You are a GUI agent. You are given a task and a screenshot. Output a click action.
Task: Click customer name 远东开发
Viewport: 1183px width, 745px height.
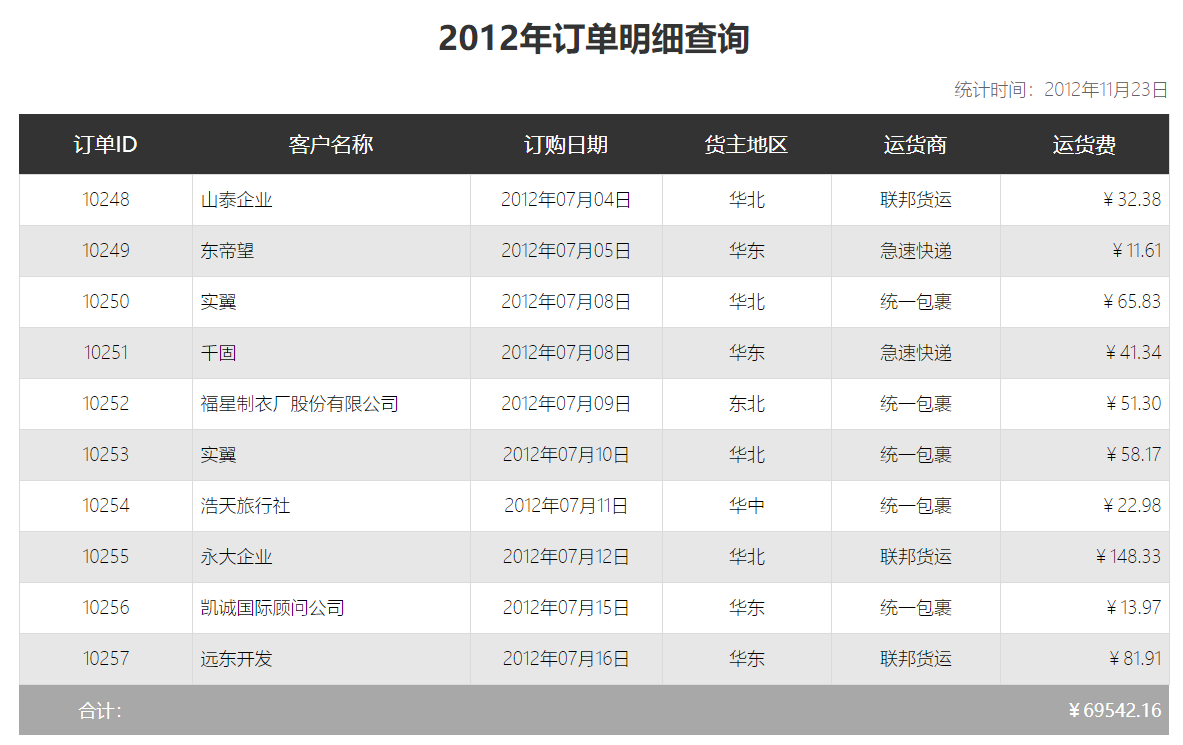(x=236, y=658)
